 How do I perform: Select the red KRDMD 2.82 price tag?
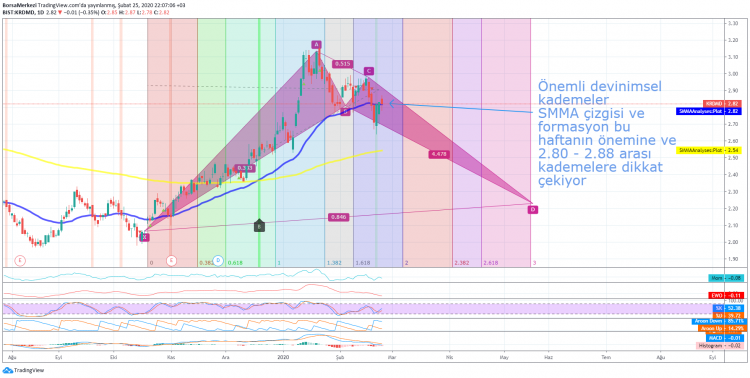pos(722,103)
